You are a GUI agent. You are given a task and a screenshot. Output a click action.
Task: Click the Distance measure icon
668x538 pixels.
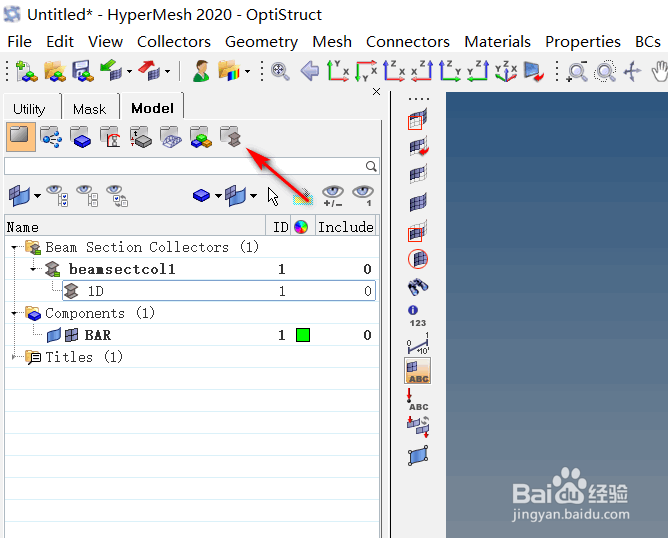[418, 343]
